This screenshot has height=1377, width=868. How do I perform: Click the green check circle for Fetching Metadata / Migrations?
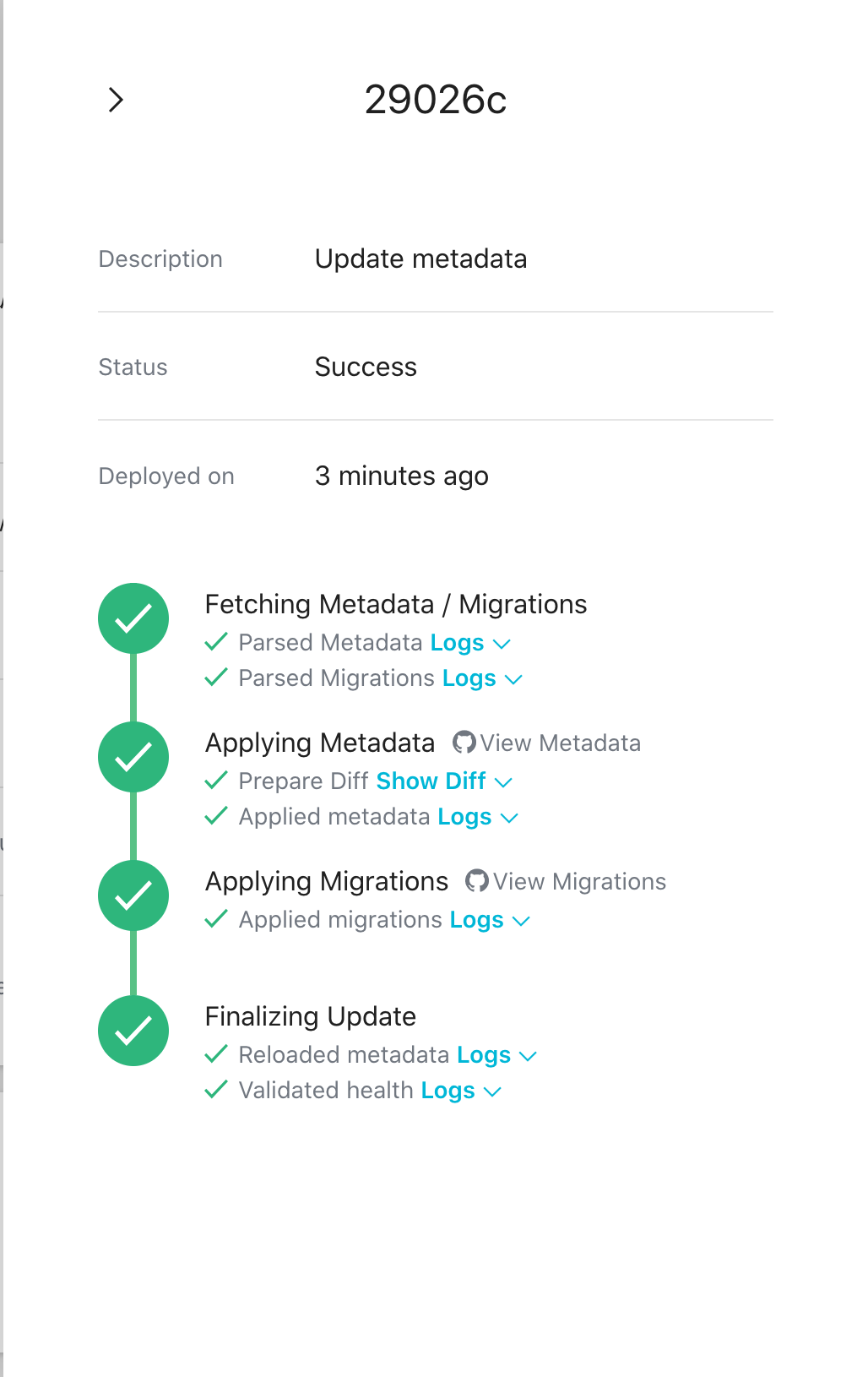[x=133, y=618]
